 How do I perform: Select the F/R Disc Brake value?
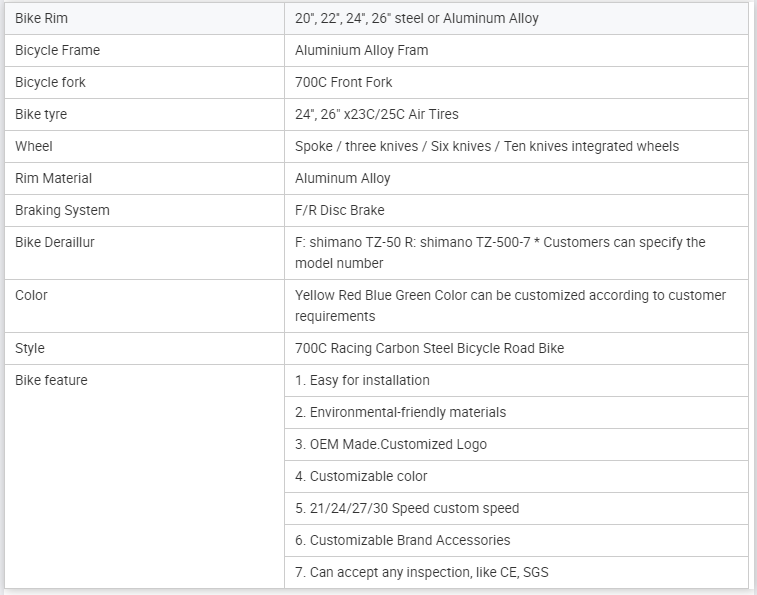click(339, 210)
